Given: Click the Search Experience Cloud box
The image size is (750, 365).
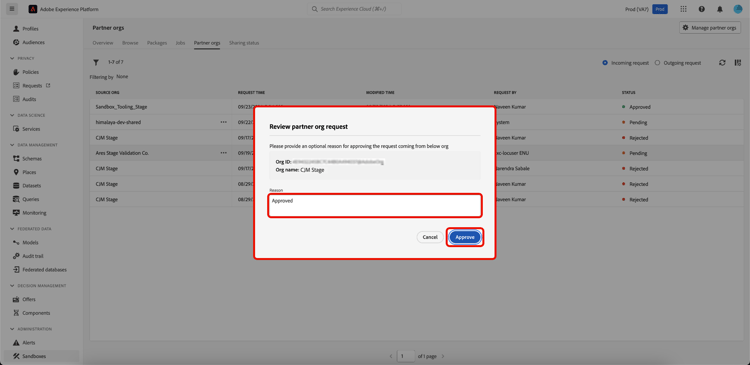Looking at the screenshot, I should (x=354, y=9).
